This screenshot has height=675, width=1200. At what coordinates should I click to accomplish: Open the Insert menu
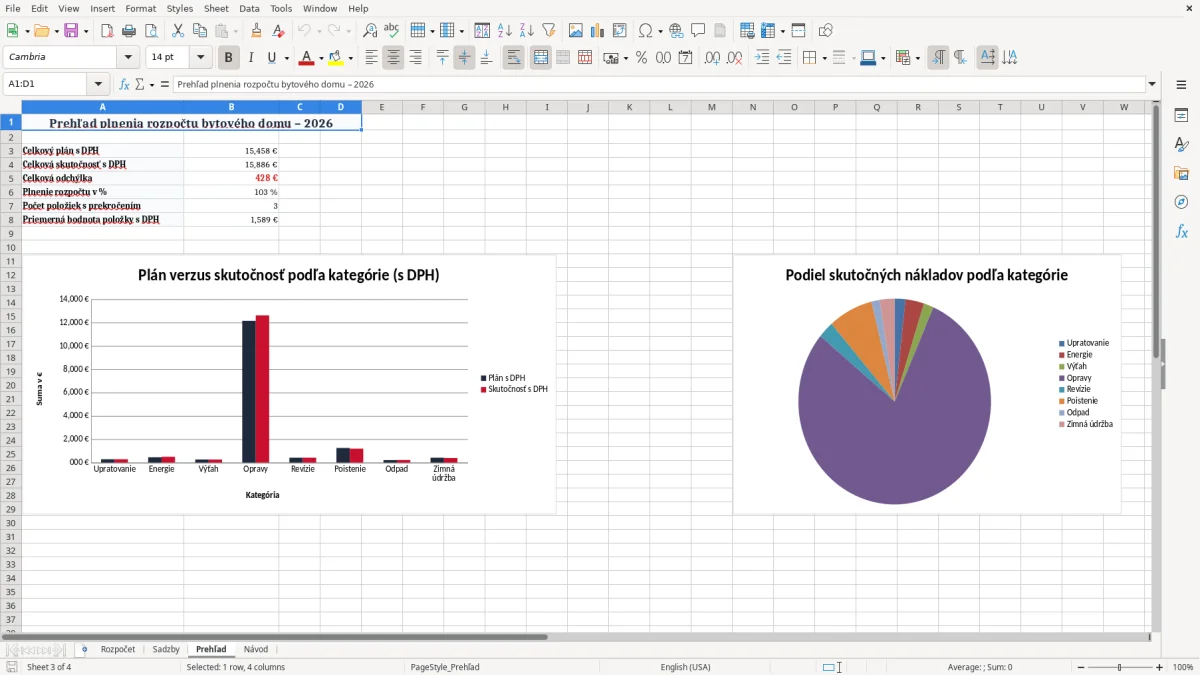tap(102, 8)
